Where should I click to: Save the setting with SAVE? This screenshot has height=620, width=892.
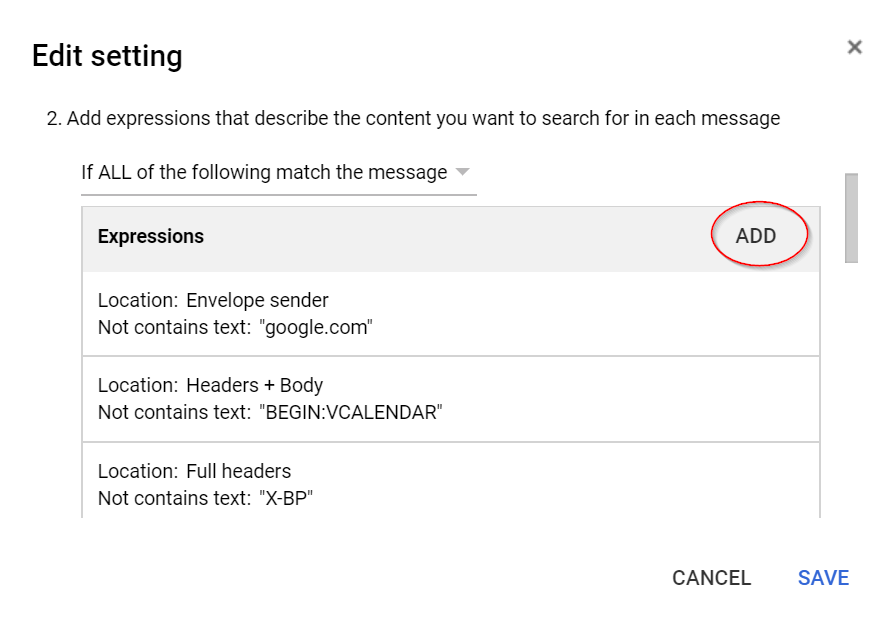point(823,578)
